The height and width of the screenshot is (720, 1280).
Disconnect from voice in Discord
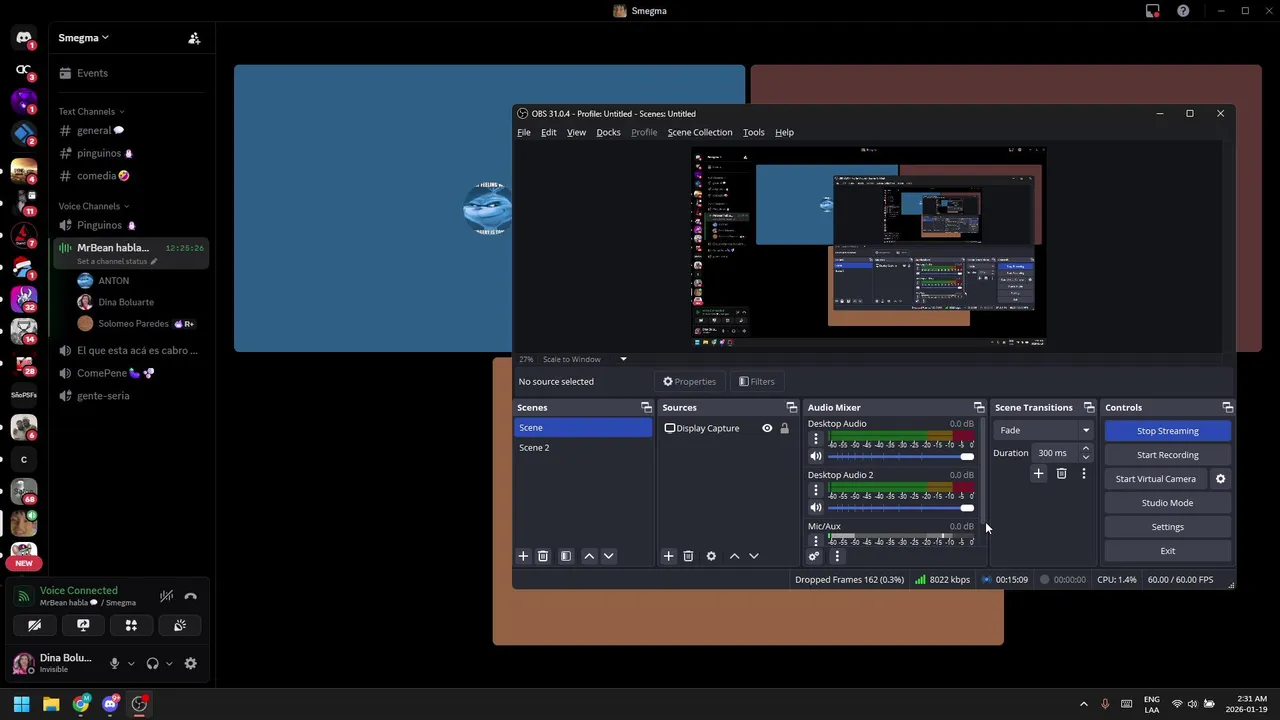[x=191, y=597]
